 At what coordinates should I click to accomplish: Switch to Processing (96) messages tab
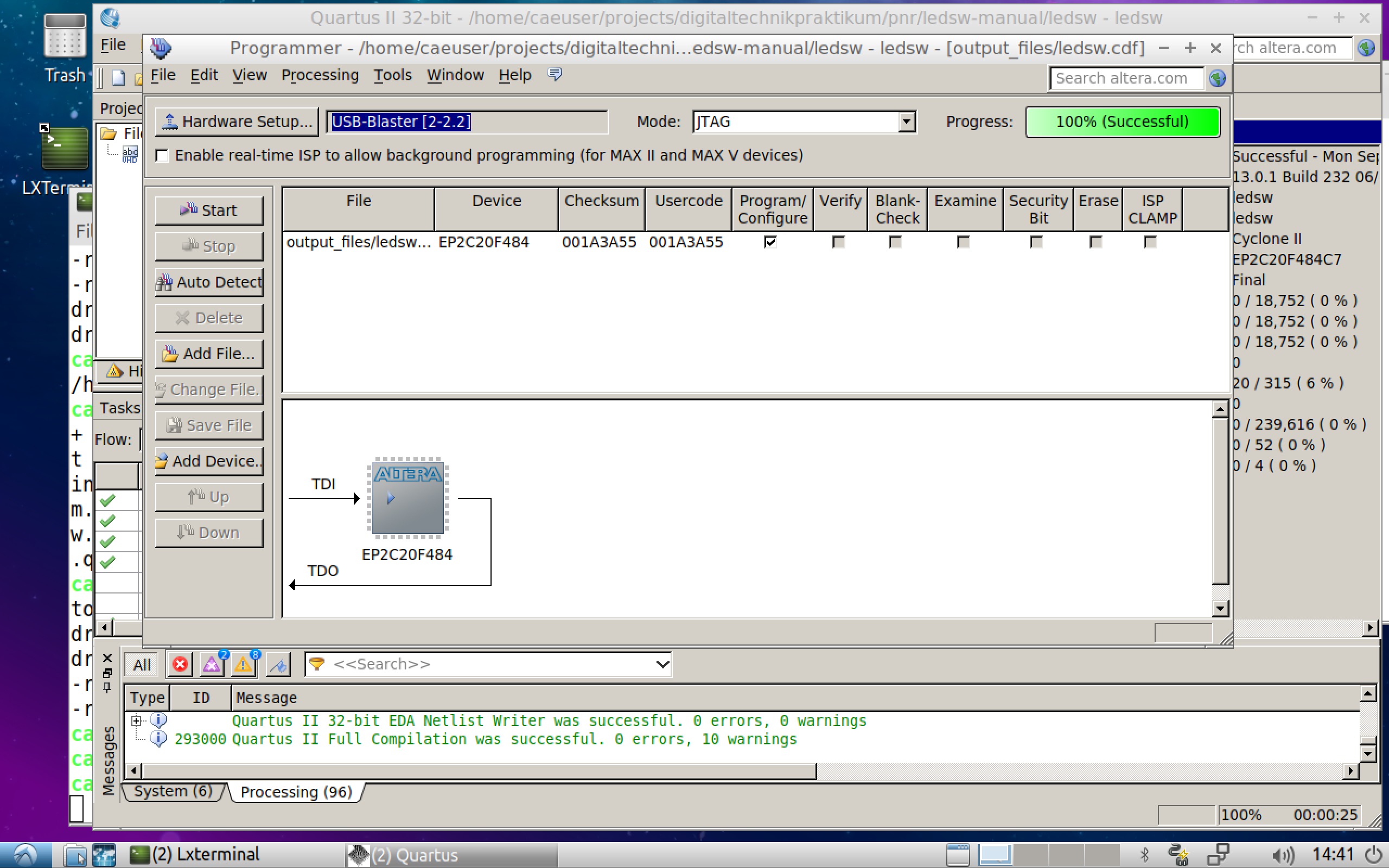pos(296,792)
